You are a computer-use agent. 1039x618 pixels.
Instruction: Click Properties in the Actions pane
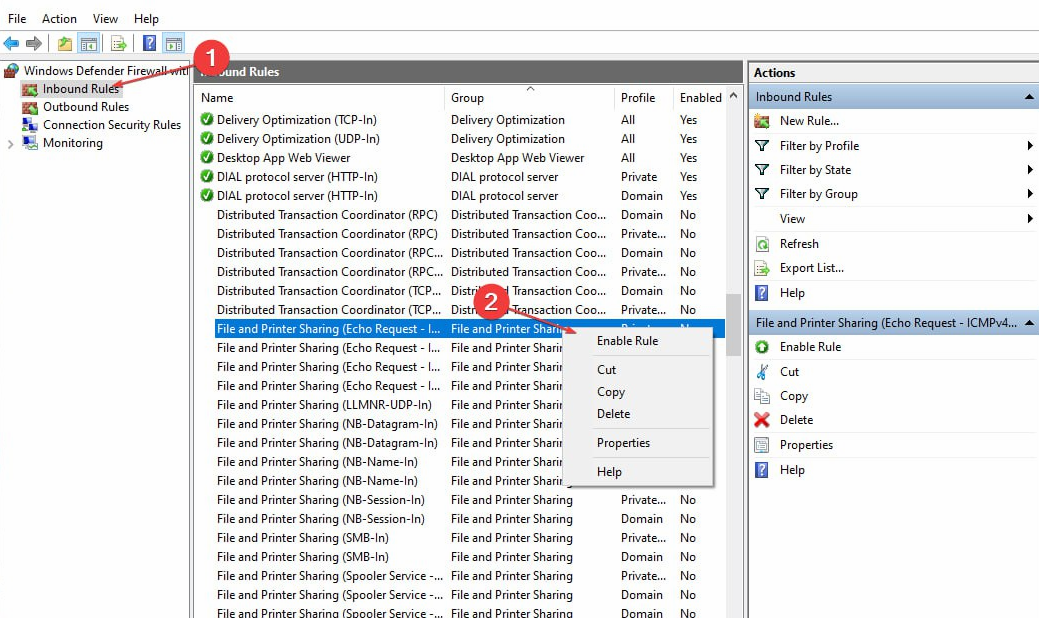tap(806, 445)
